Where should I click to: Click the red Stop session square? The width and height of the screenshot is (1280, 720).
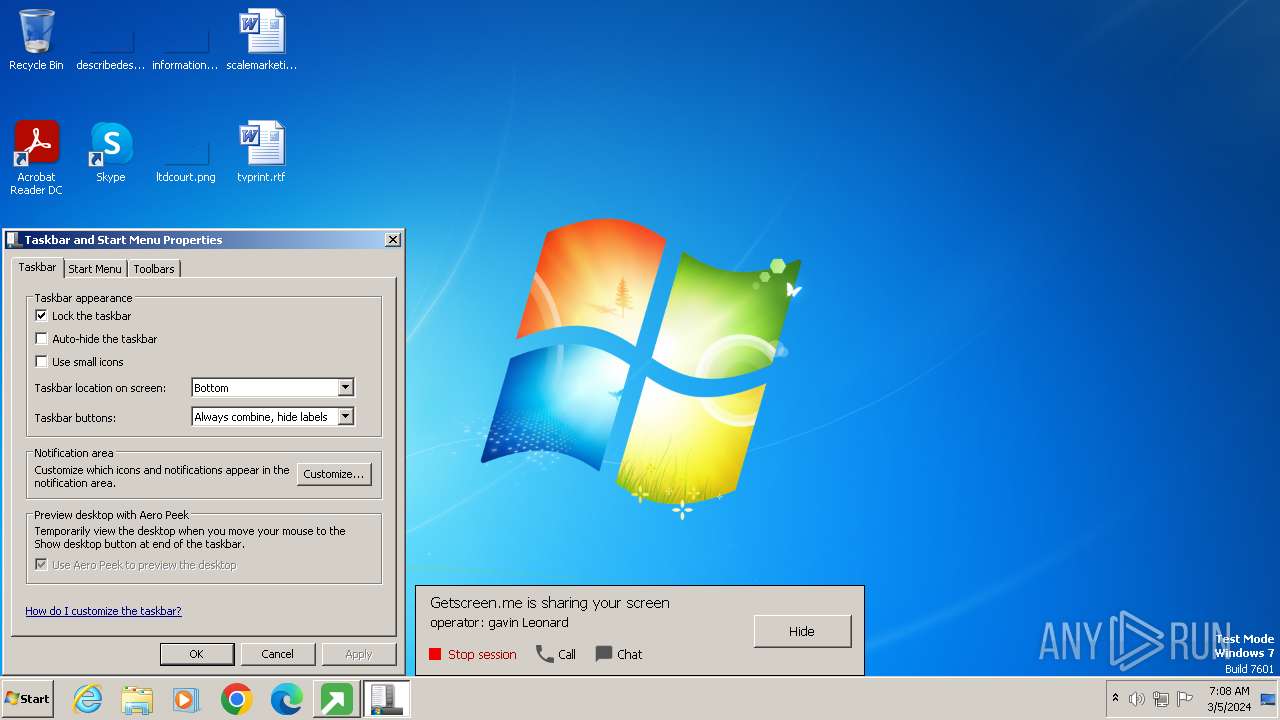point(435,654)
